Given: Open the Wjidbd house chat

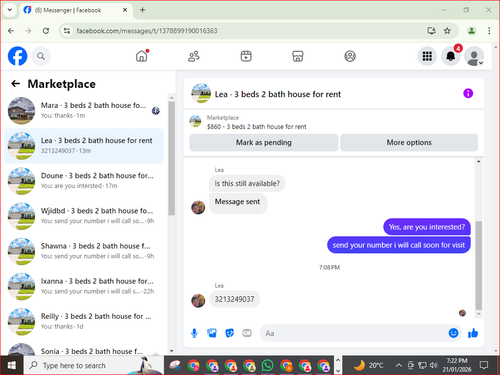Looking at the screenshot, I should pyautogui.click(x=84, y=216).
